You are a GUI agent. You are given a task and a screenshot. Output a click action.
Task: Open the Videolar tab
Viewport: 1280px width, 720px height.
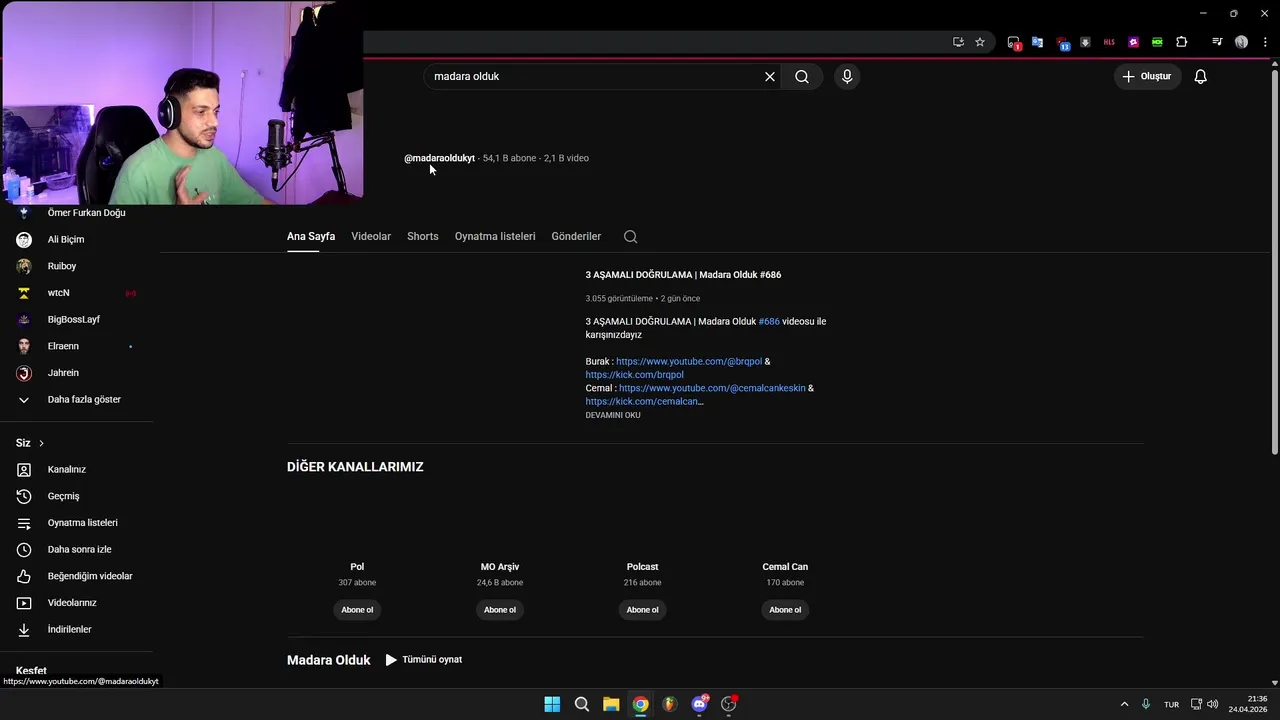tap(371, 236)
